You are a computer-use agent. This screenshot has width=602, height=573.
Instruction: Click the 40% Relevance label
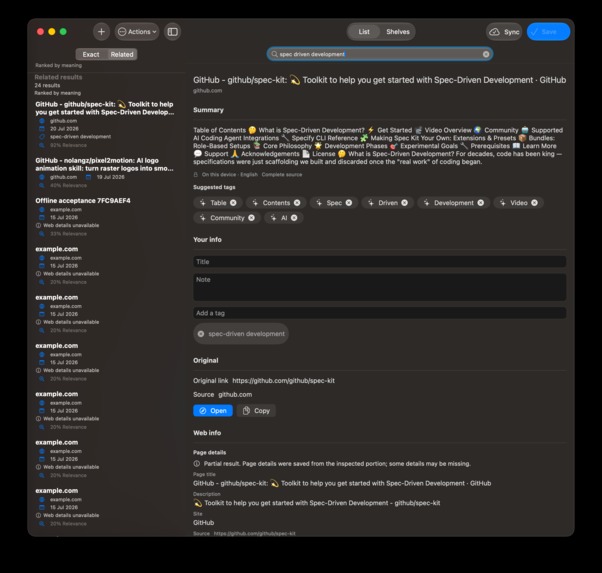pos(68,185)
